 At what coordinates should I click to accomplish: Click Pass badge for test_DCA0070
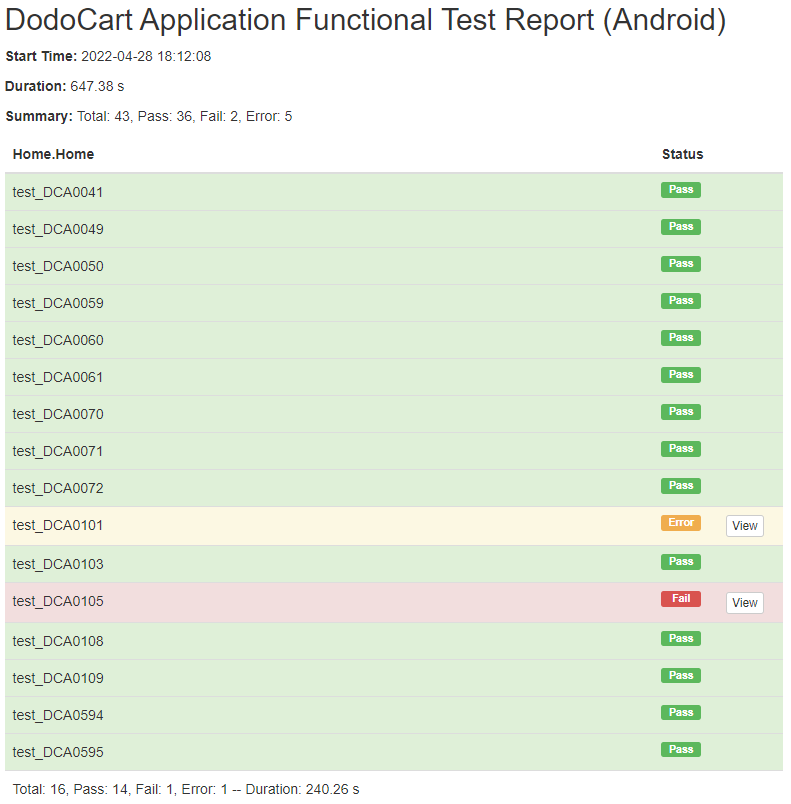pyautogui.click(x=680, y=411)
